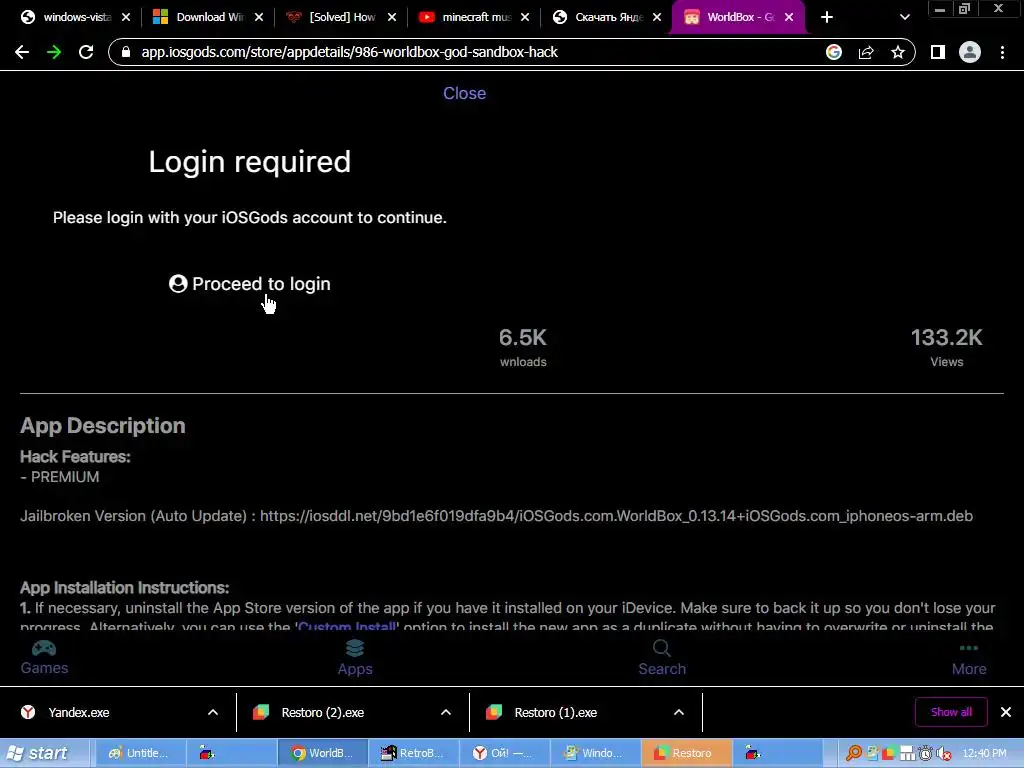Click the Close link on login dialog
Screen dimensions: 1024x768
pos(464,93)
